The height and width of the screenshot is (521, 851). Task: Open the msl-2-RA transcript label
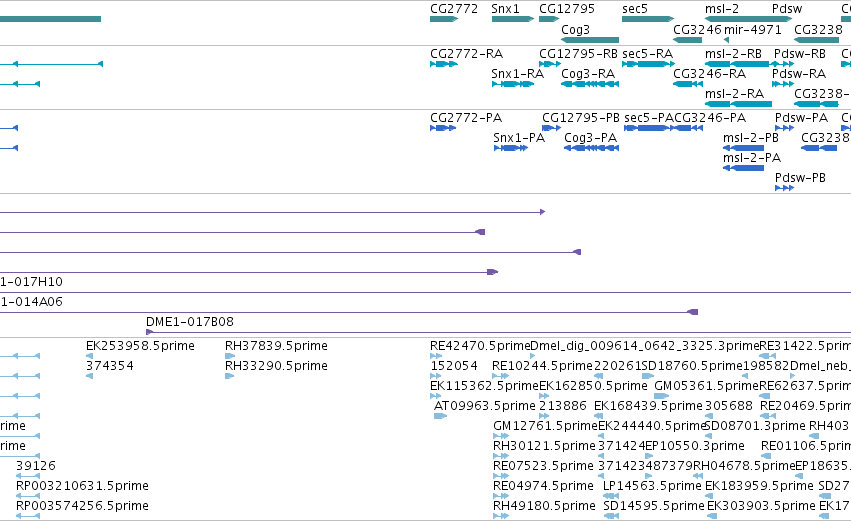[x=734, y=94]
